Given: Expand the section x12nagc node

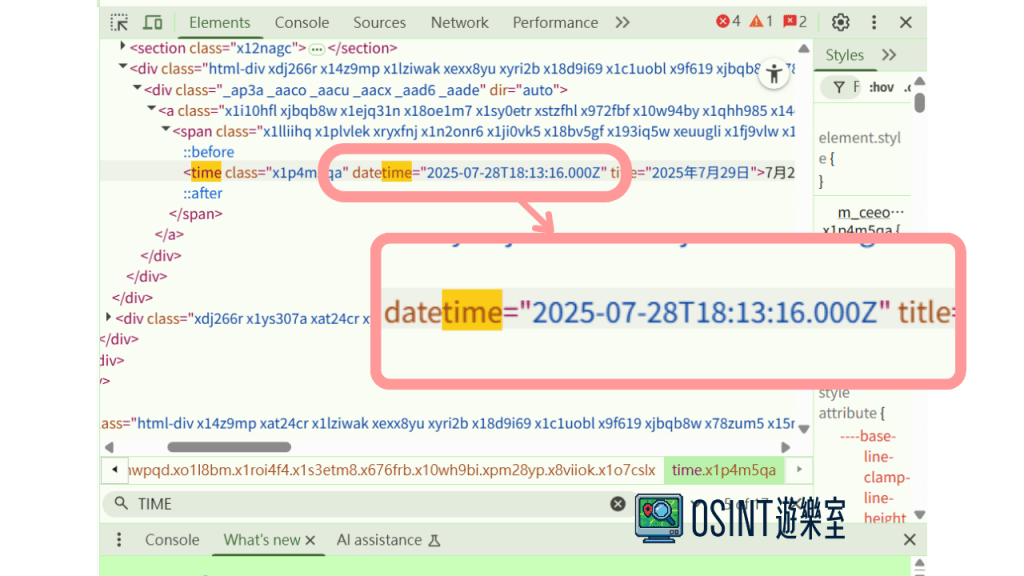Looking at the screenshot, I should pyautogui.click(x=123, y=47).
